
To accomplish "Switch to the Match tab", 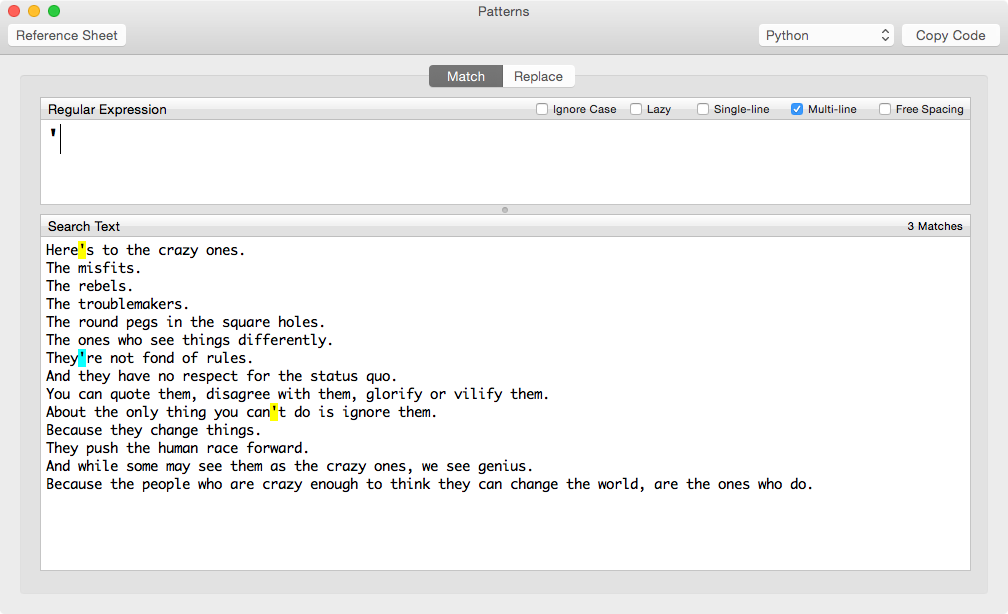I will (x=465, y=77).
